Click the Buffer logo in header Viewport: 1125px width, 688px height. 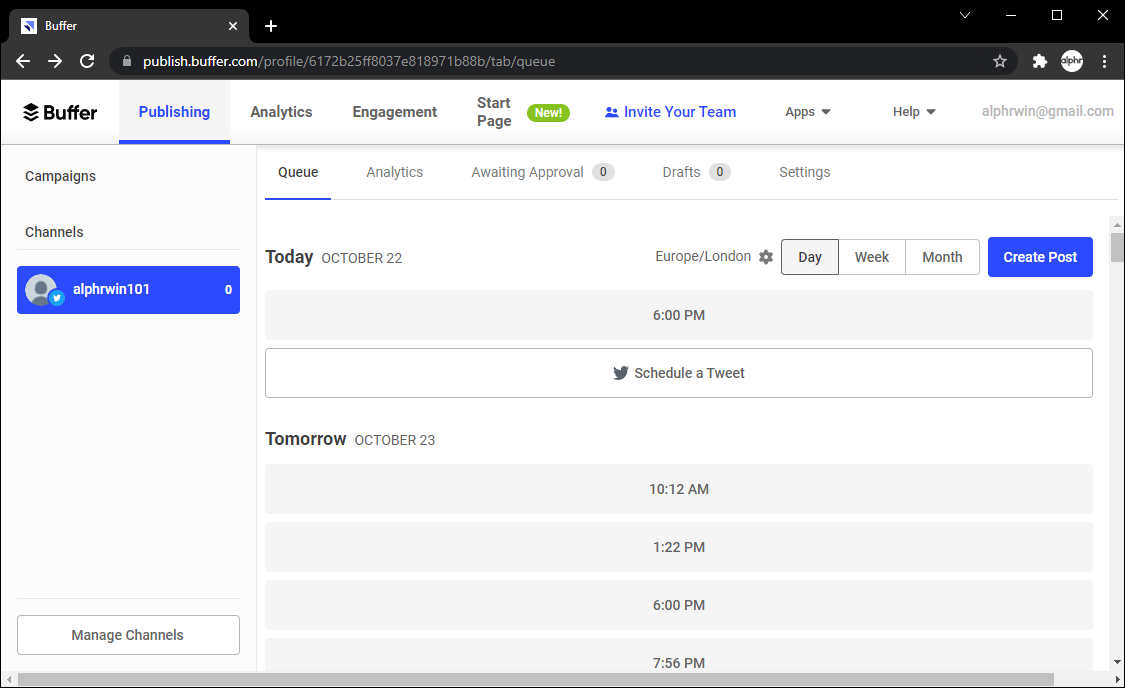pos(60,112)
